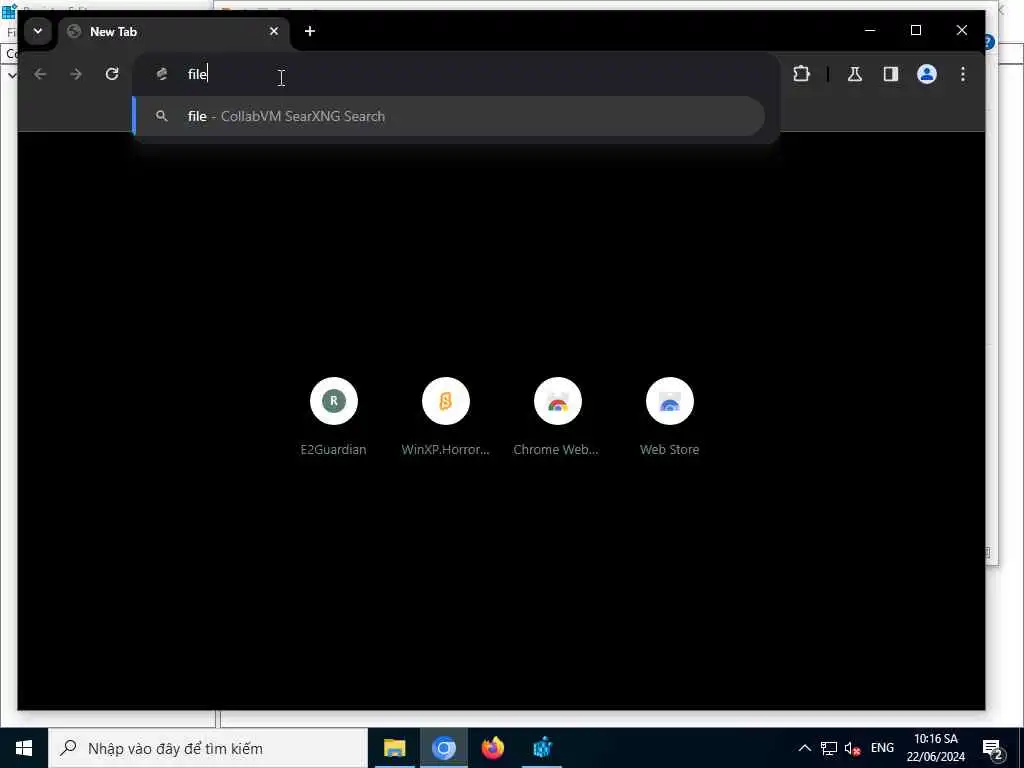The width and height of the screenshot is (1024, 768).
Task: Go back using the back arrow
Action: tap(40, 74)
